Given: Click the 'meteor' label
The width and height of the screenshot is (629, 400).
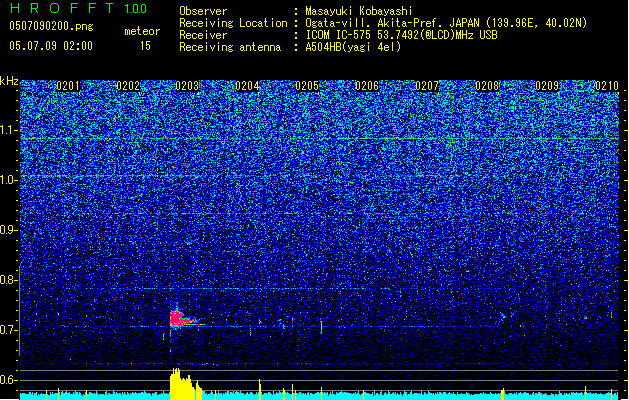Looking at the screenshot, I should [142, 31].
